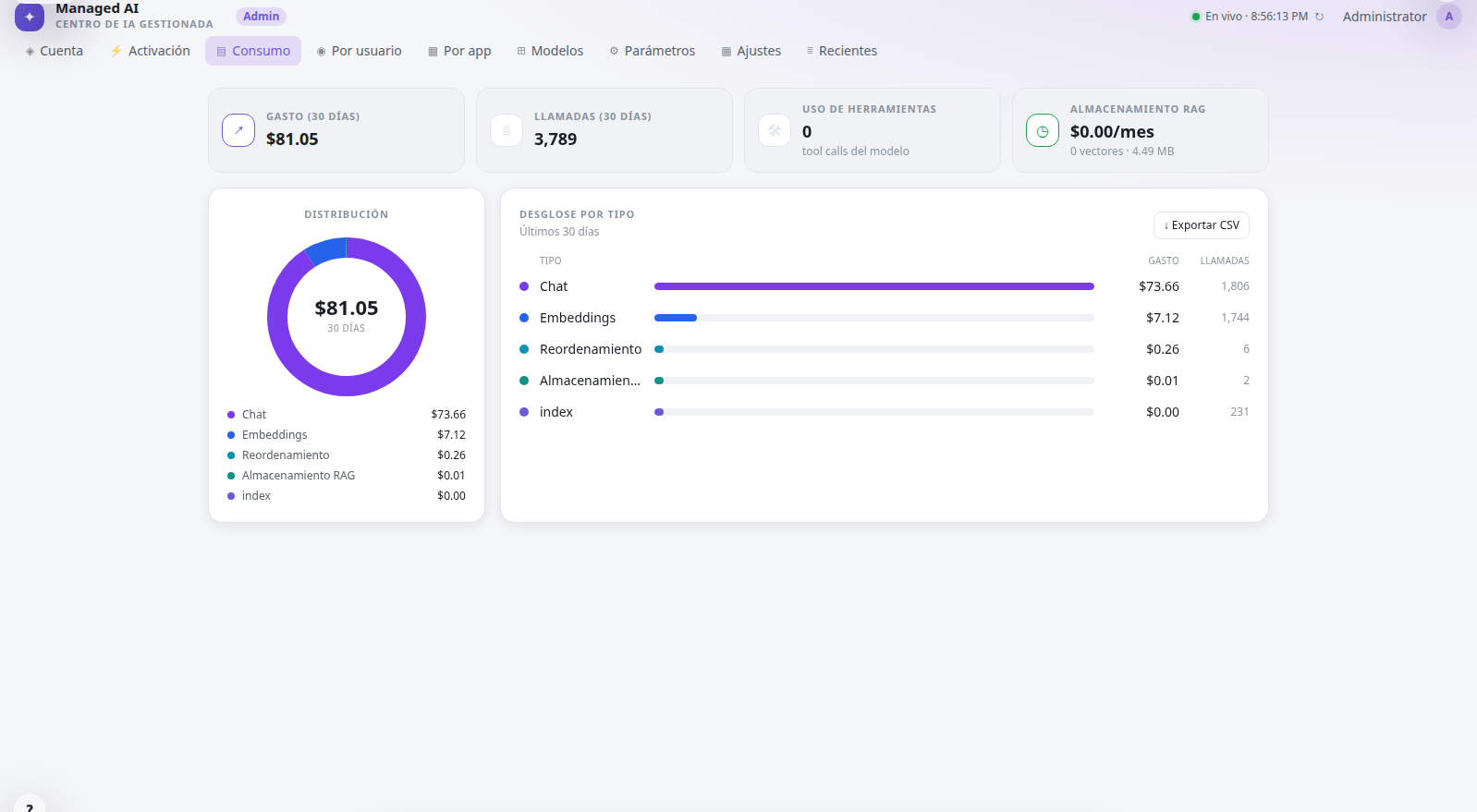Click the blue dot for Embeddings row

click(524, 318)
